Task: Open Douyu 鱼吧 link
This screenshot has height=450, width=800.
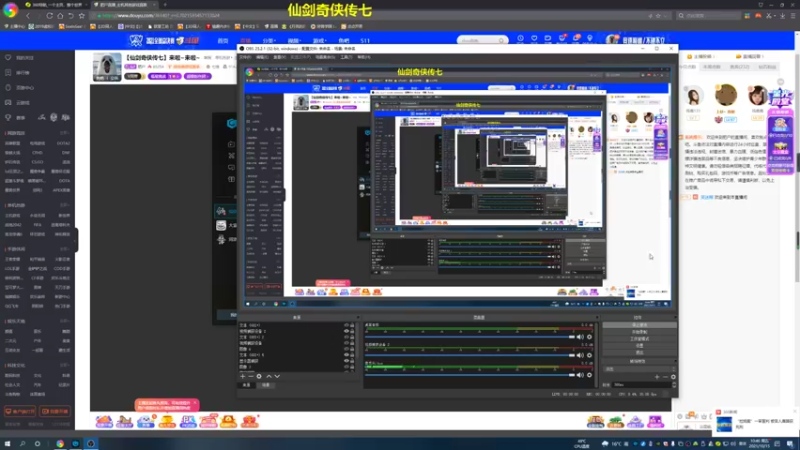Action: coord(344,40)
